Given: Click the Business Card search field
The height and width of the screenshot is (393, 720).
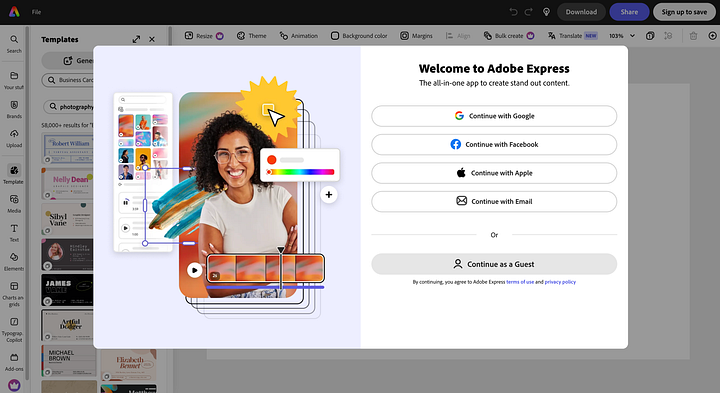Looking at the screenshot, I should [x=68, y=80].
